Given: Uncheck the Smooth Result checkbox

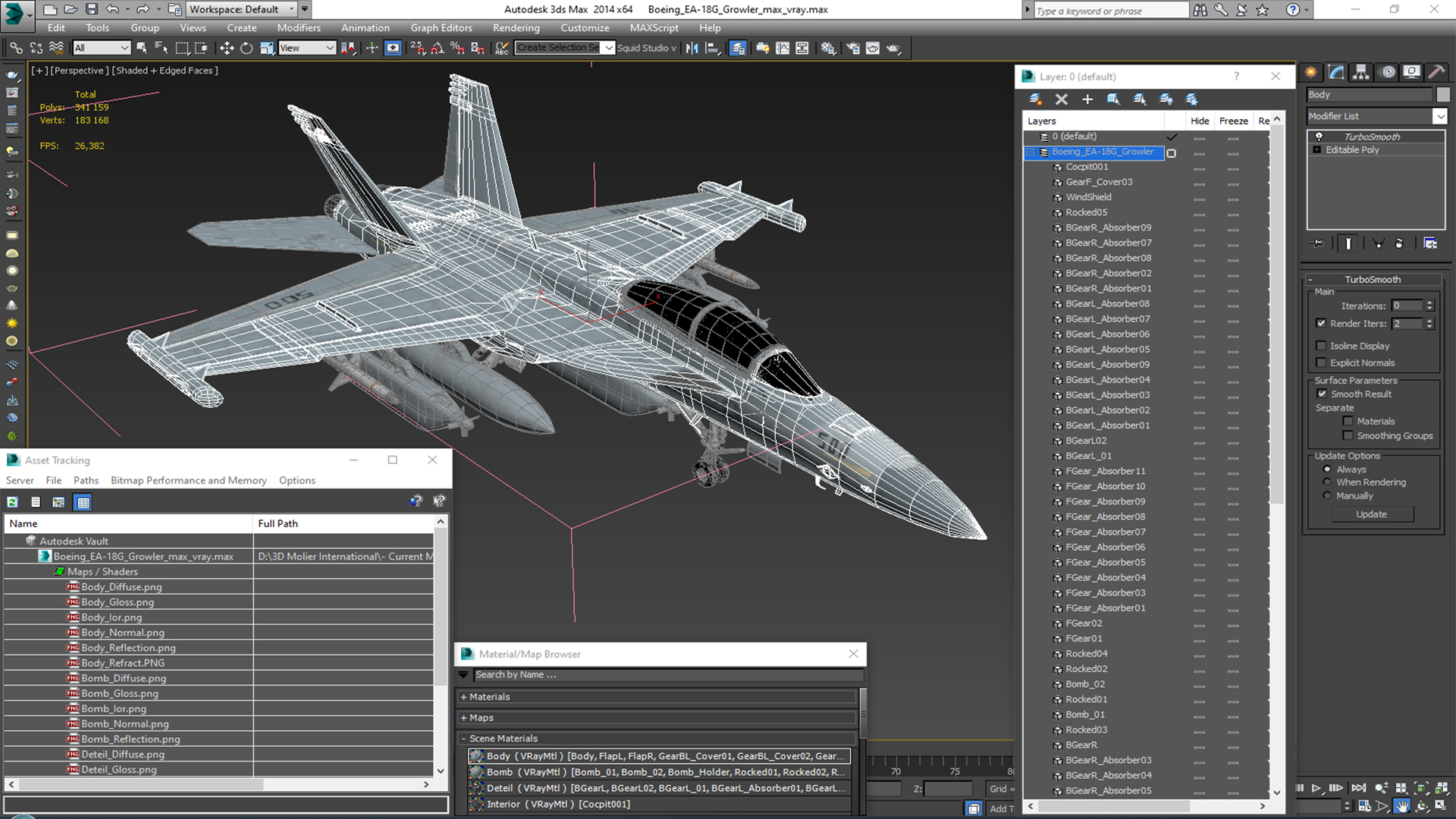Looking at the screenshot, I should pos(1322,394).
